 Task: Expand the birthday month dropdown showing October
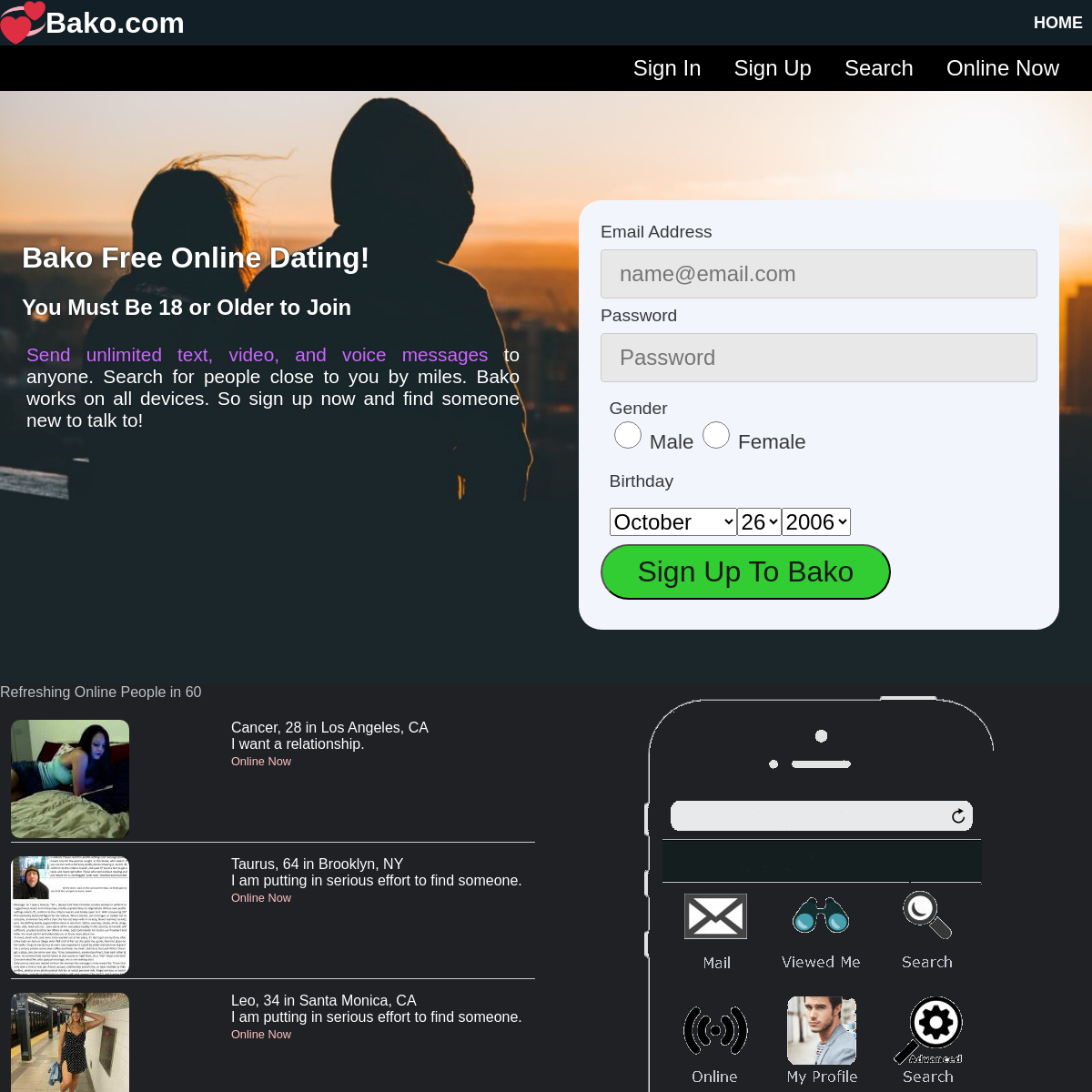click(672, 522)
